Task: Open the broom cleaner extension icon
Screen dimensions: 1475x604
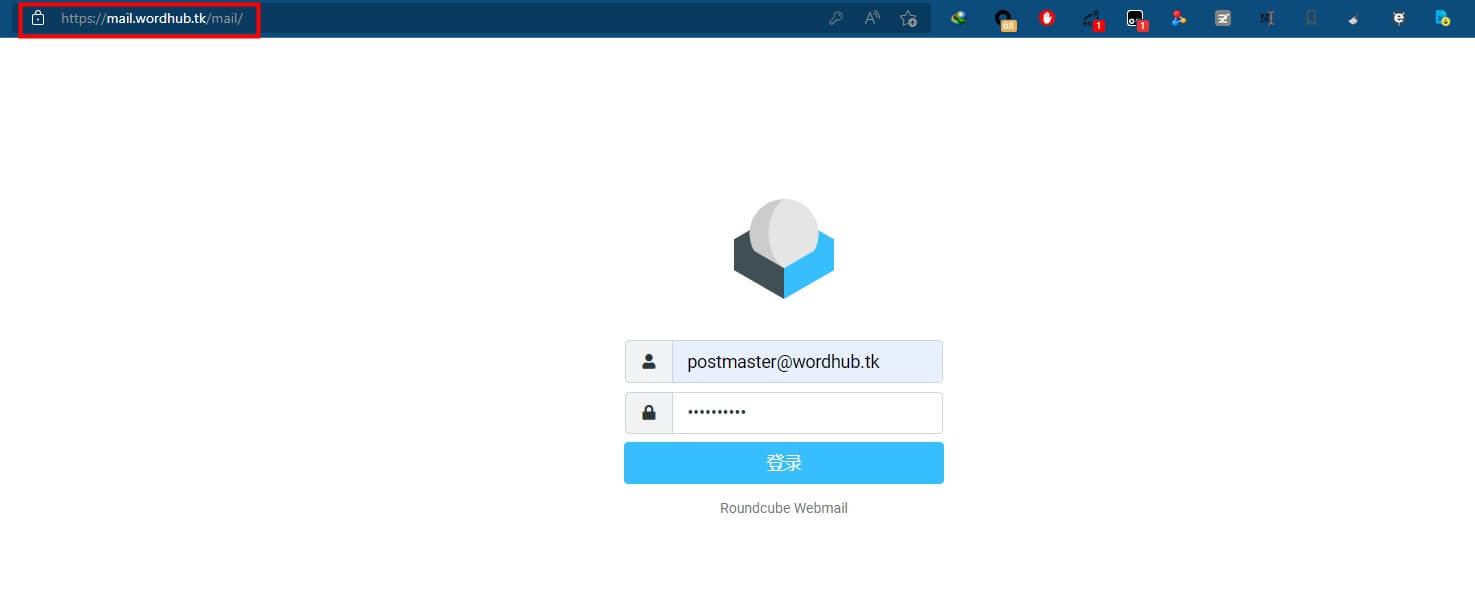Action: 1354,18
